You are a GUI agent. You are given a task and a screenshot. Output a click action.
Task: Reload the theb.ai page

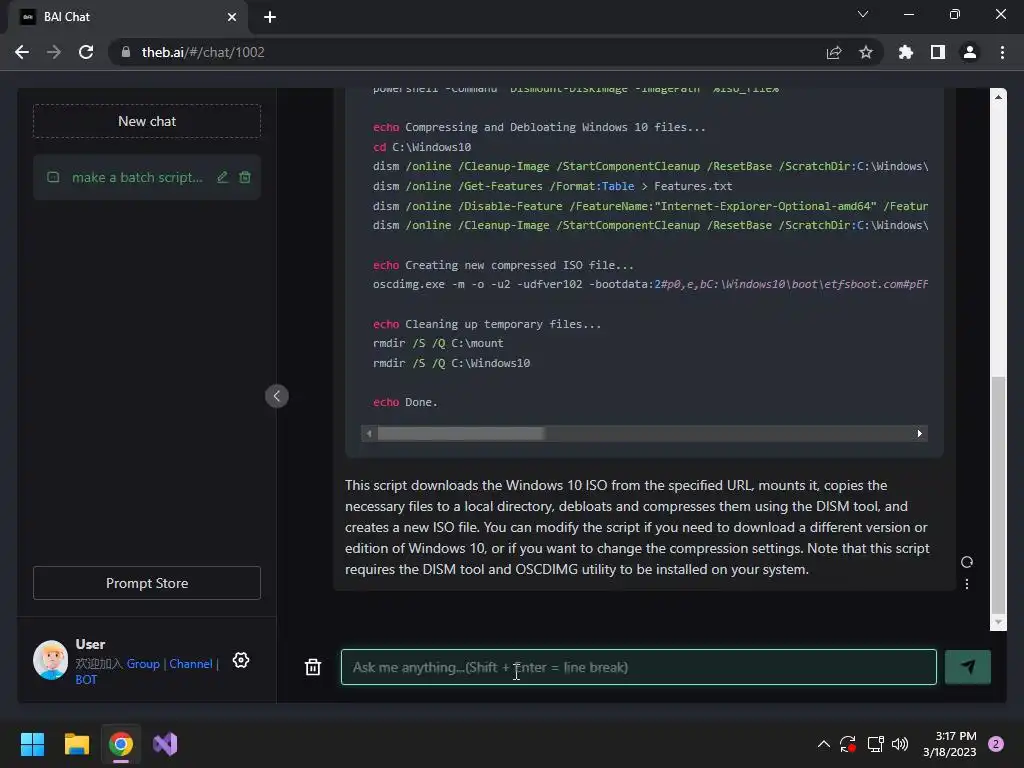click(x=86, y=52)
